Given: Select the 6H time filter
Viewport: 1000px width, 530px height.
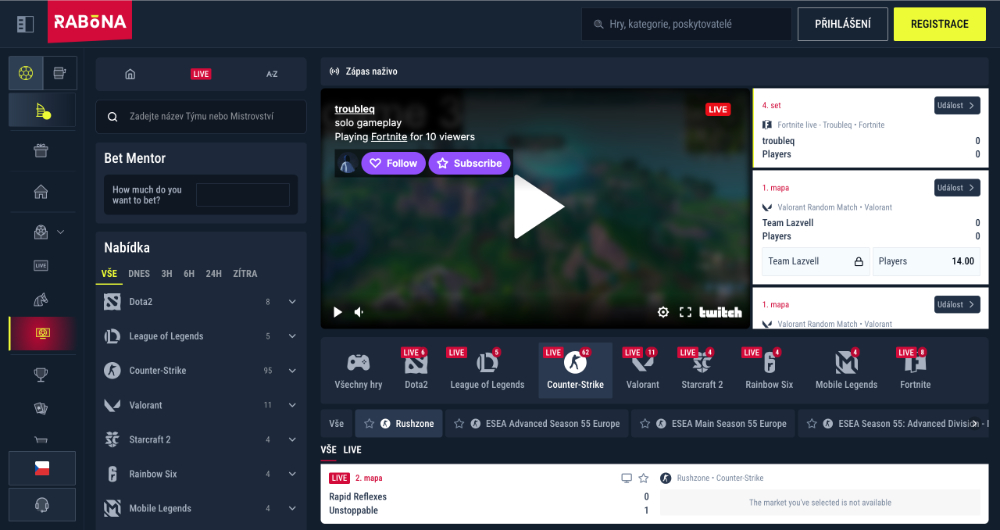Looking at the screenshot, I should [x=189, y=274].
